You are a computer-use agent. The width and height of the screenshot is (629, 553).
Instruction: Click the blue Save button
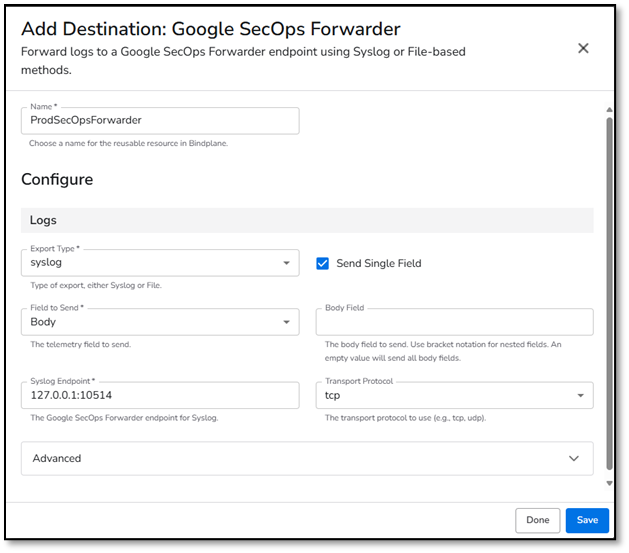tap(587, 521)
